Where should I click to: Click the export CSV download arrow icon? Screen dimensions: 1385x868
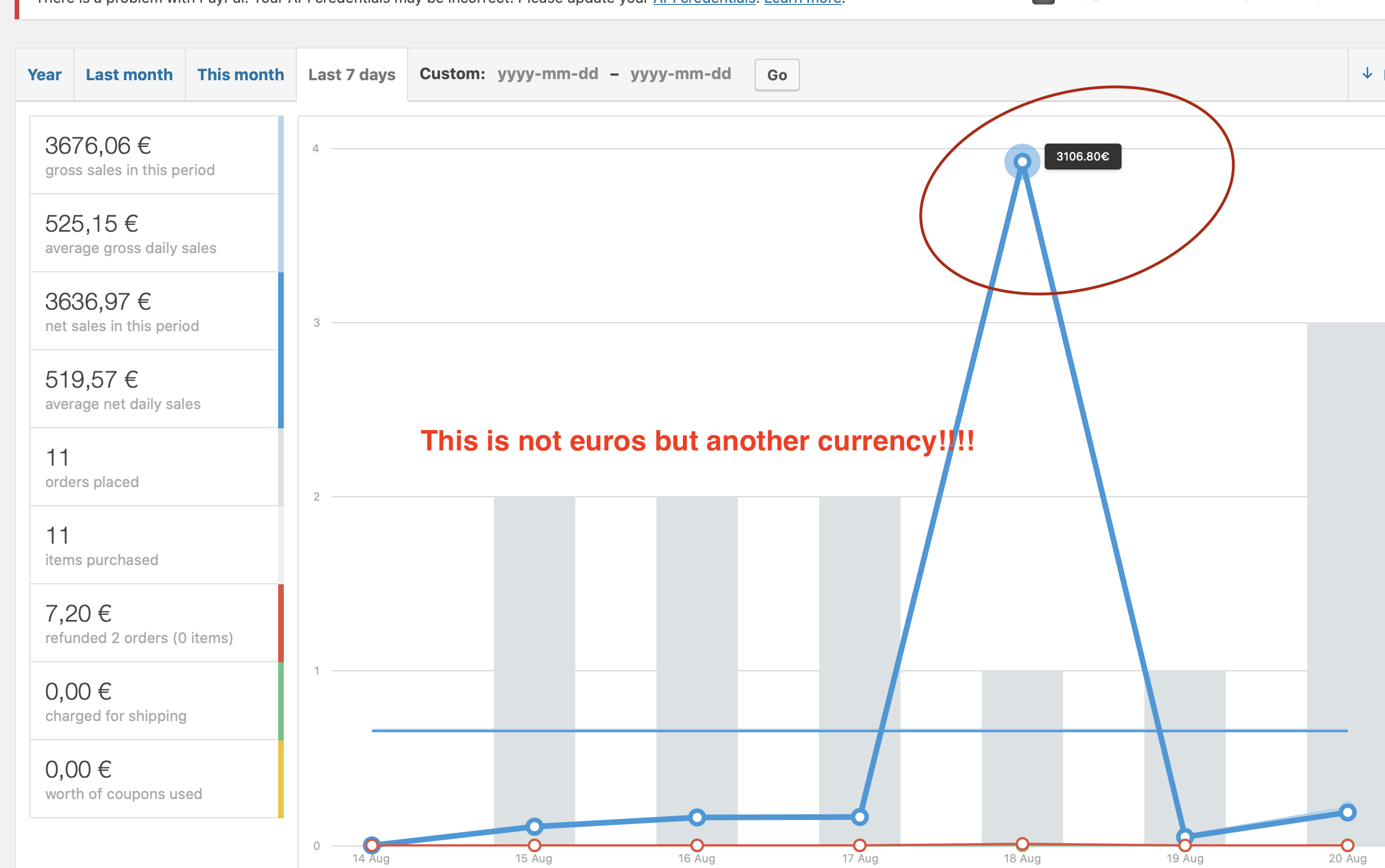point(1367,73)
